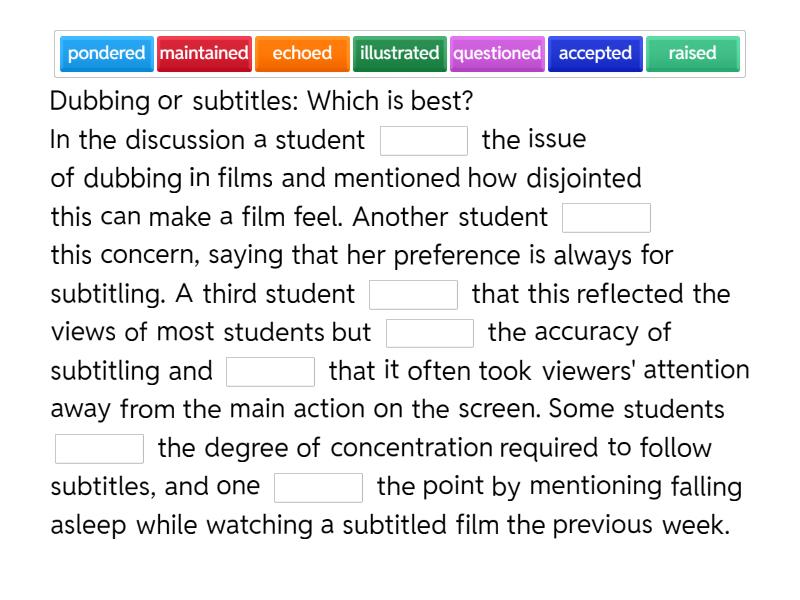Pick the dark blue 'accepted' tile
Screen dimensions: 800x600
pos(595,54)
